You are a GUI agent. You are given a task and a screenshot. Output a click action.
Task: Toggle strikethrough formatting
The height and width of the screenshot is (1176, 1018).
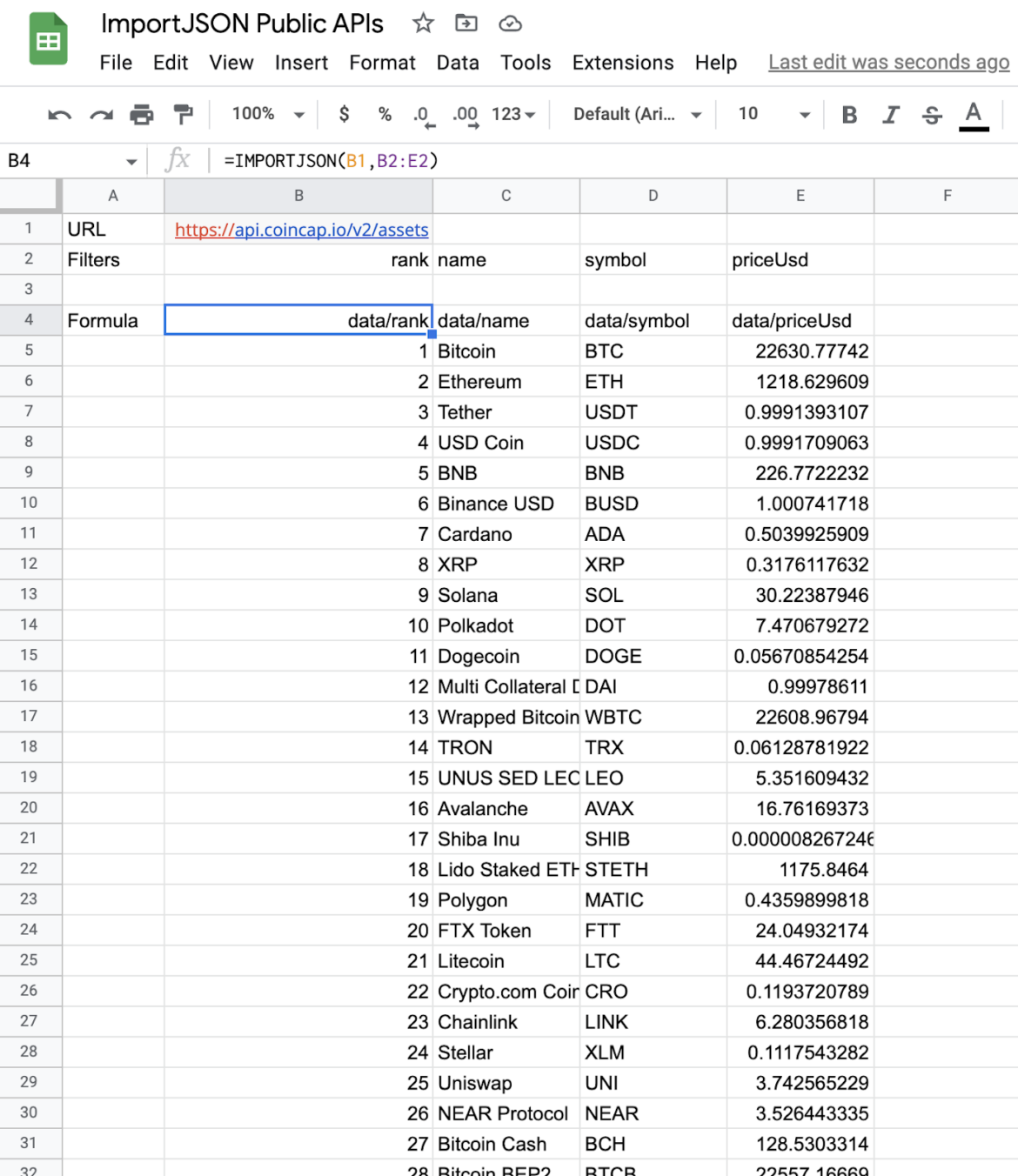932,115
